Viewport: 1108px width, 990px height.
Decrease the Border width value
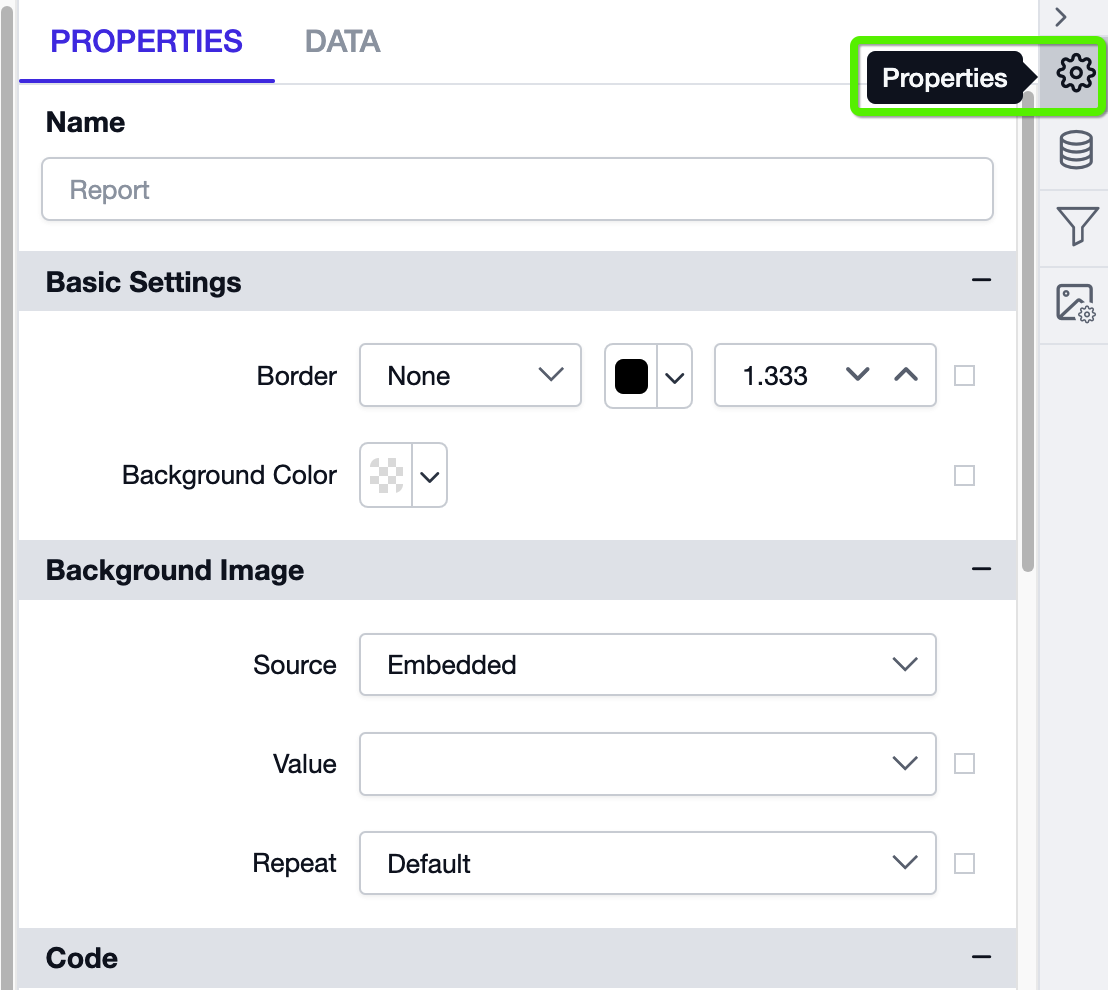857,375
